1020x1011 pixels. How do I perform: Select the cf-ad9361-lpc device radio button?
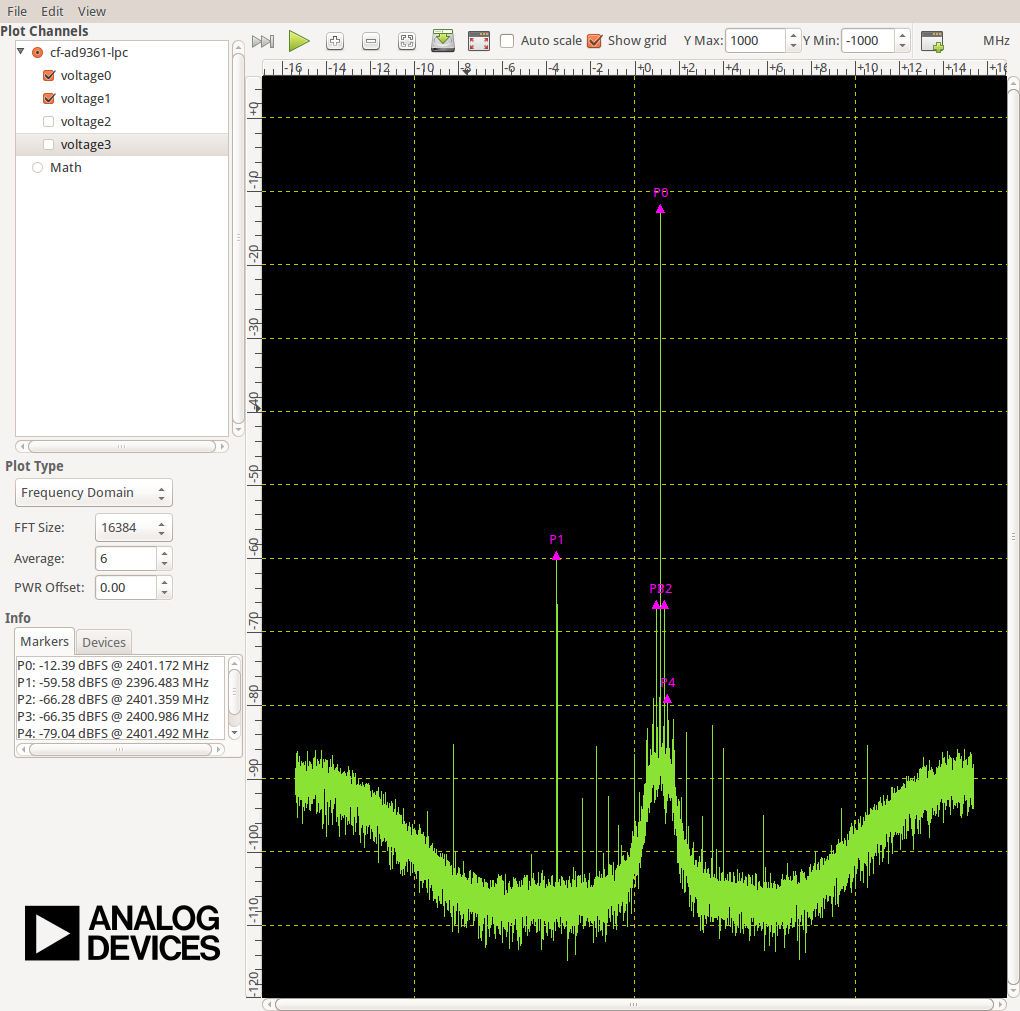click(38, 52)
